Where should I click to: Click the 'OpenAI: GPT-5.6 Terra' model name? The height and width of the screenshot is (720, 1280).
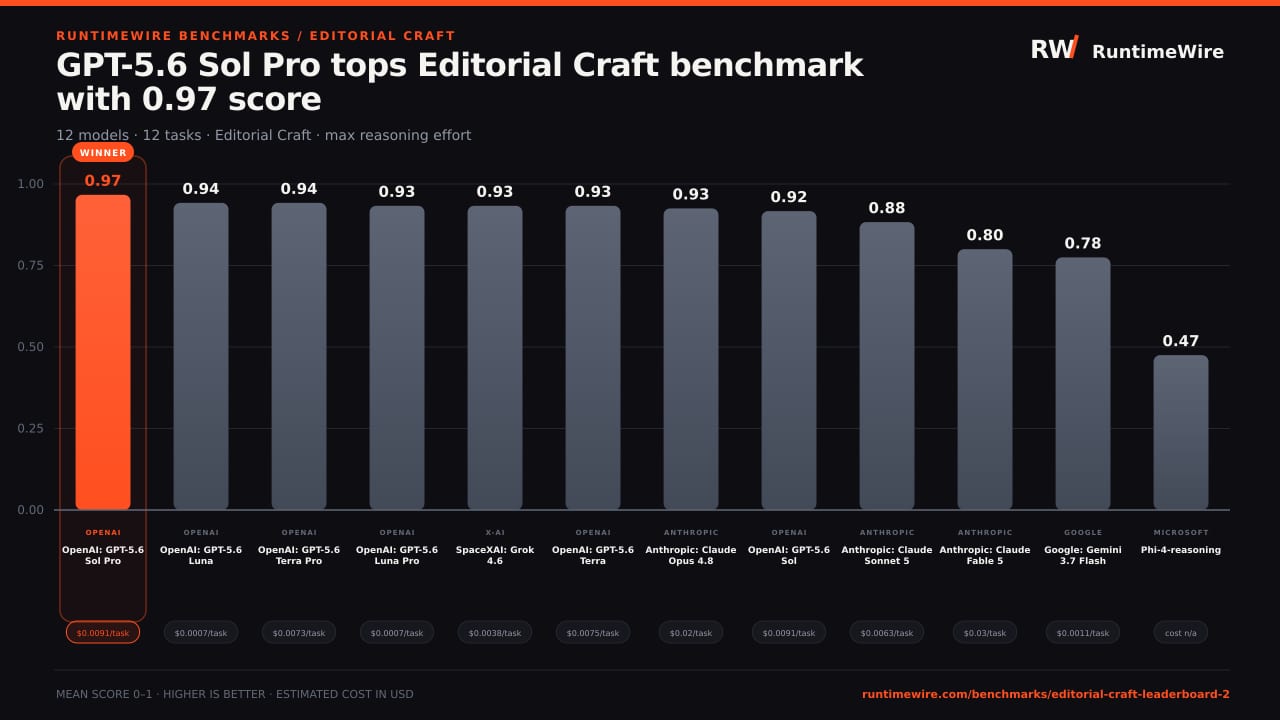click(x=593, y=555)
